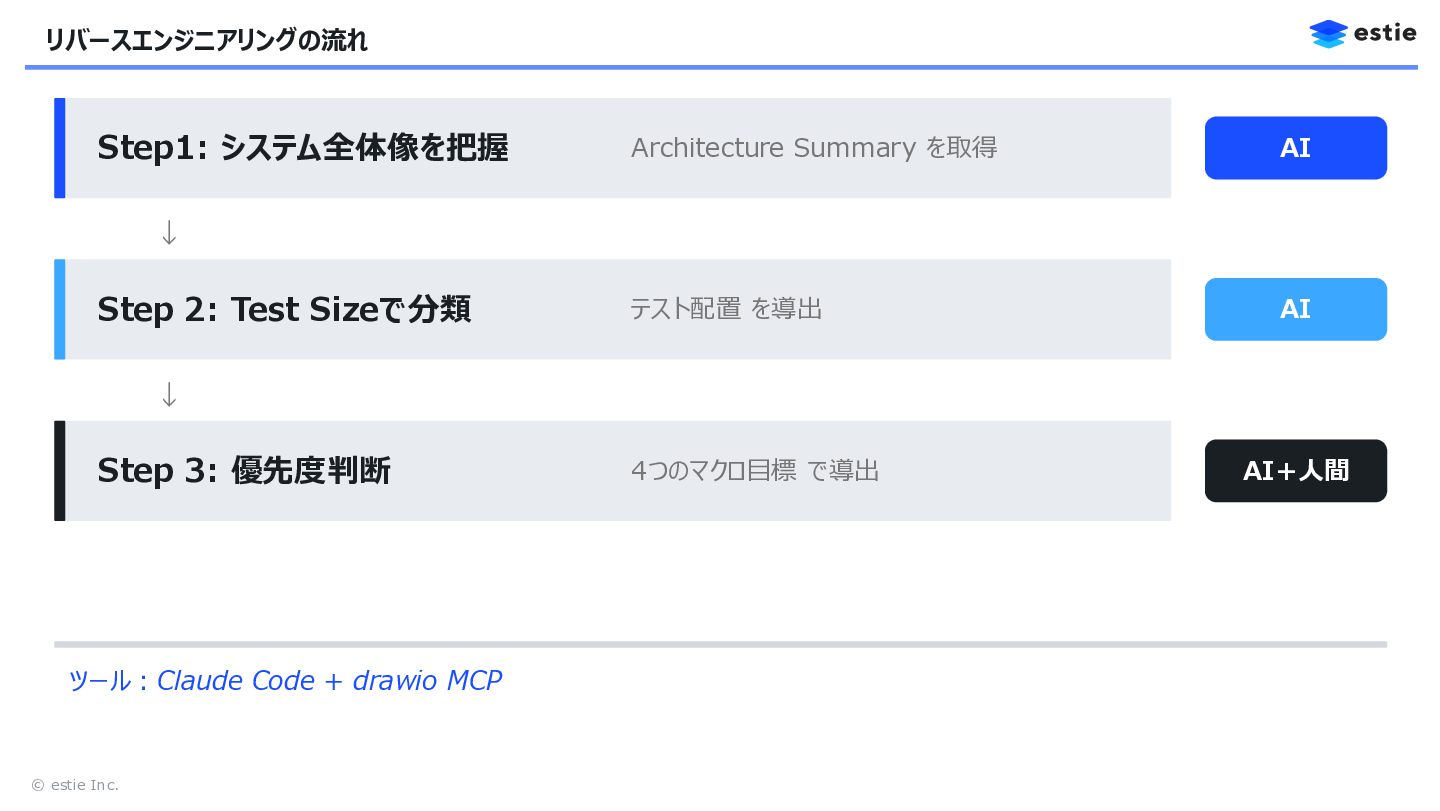Pick the black accent bar on Step 3
The width and height of the screenshot is (1440, 811).
(x=60, y=470)
